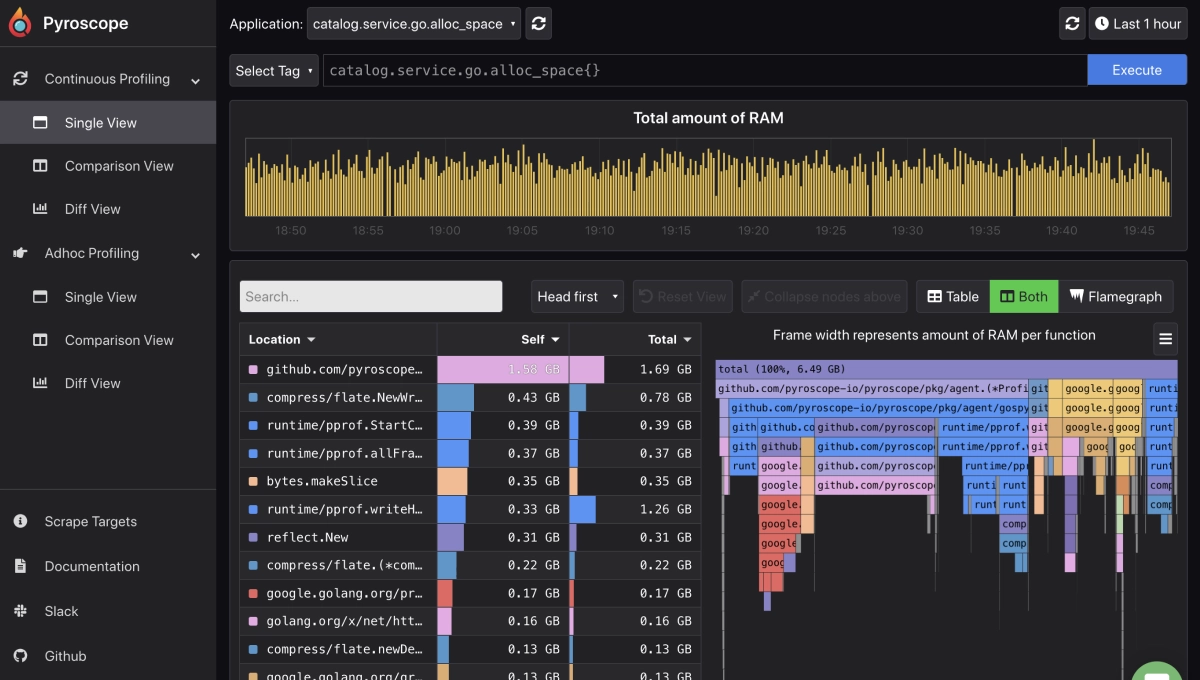The width and height of the screenshot is (1200, 680).
Task: Click the Github icon in sidebar
Action: pyautogui.click(x=20, y=656)
